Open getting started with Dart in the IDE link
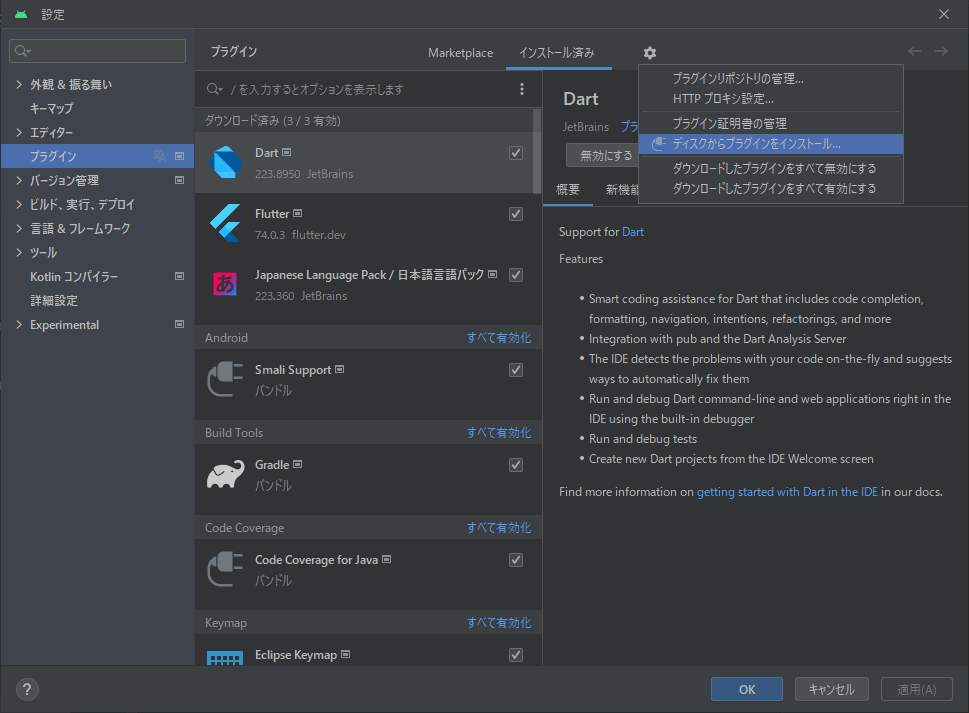 coord(787,492)
